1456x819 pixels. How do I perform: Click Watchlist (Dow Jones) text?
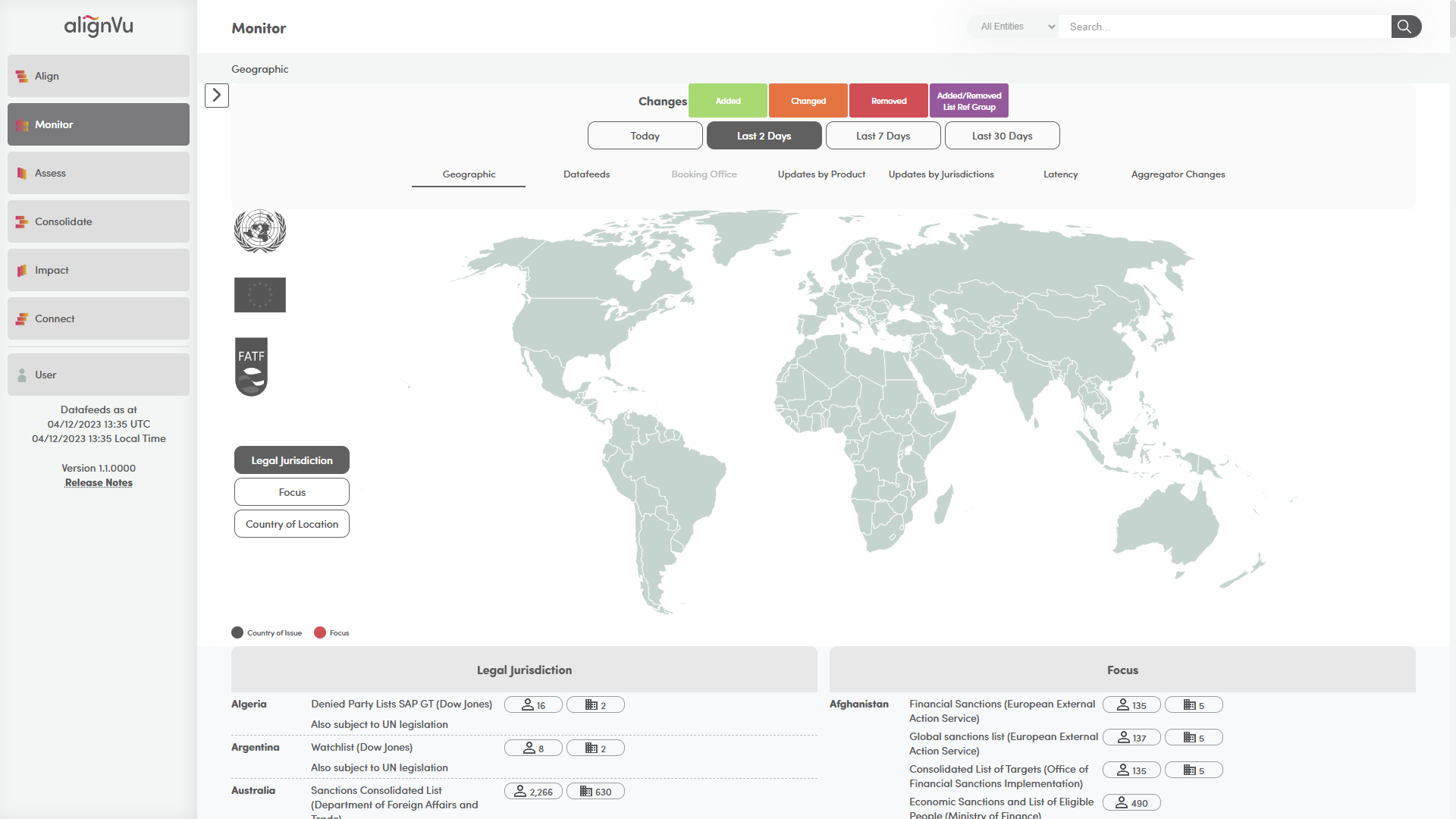[362, 748]
